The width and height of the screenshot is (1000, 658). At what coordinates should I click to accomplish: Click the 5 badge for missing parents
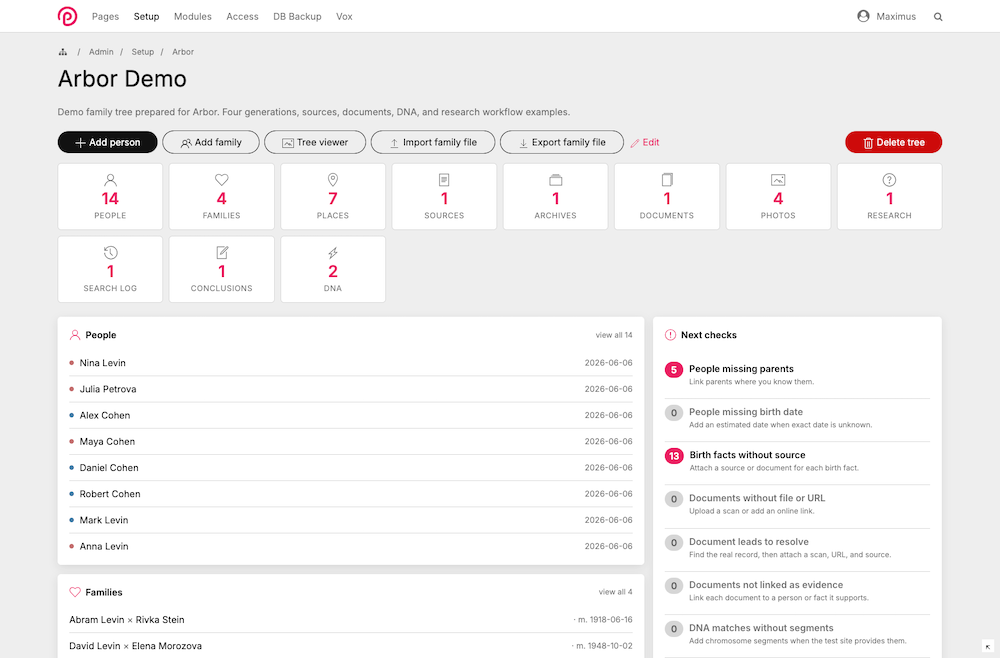(673, 370)
